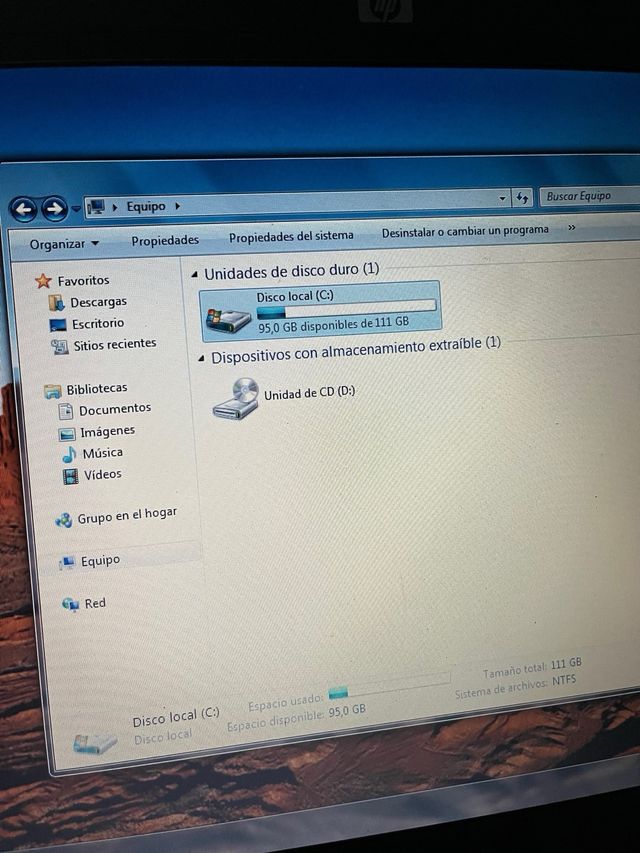Collapse Dispositivos con almacenamiento extraíble group
This screenshot has width=640, height=853.
[x=202, y=357]
